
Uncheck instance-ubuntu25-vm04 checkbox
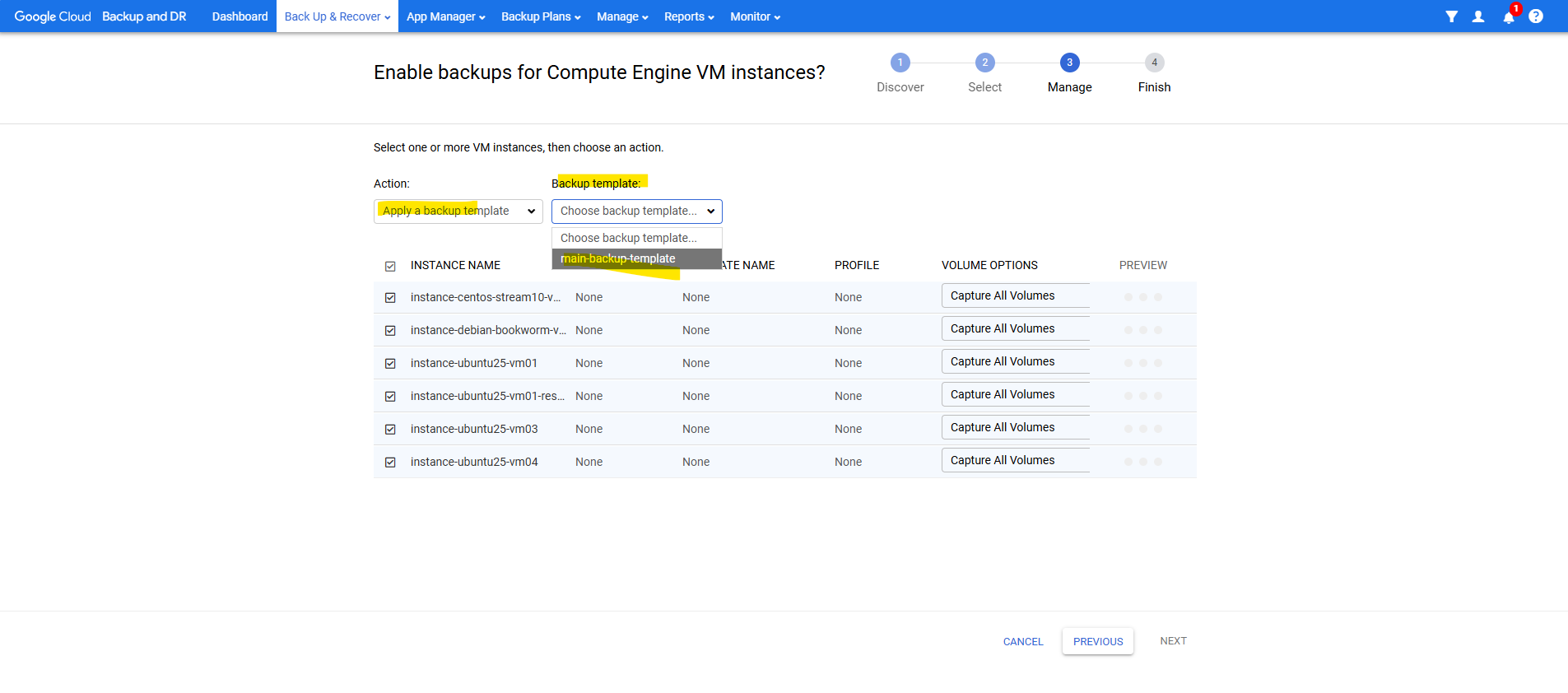pos(390,462)
